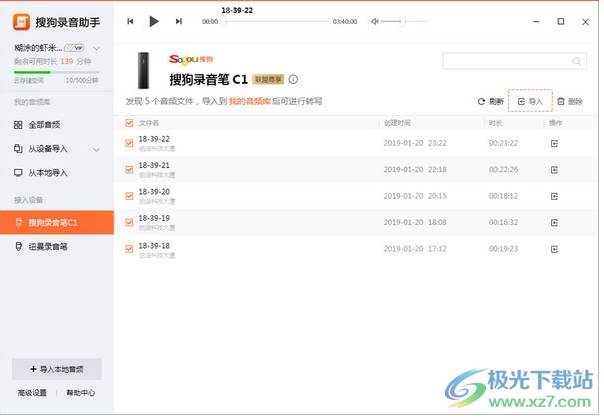Click the search magnifier icon
The image size is (604, 418).
pos(577,61)
